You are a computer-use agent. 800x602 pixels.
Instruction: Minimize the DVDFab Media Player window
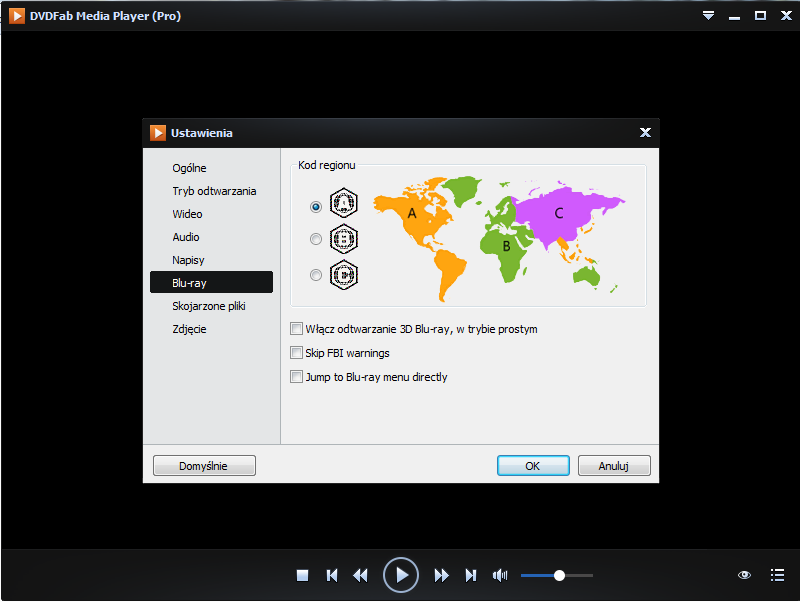(734, 17)
